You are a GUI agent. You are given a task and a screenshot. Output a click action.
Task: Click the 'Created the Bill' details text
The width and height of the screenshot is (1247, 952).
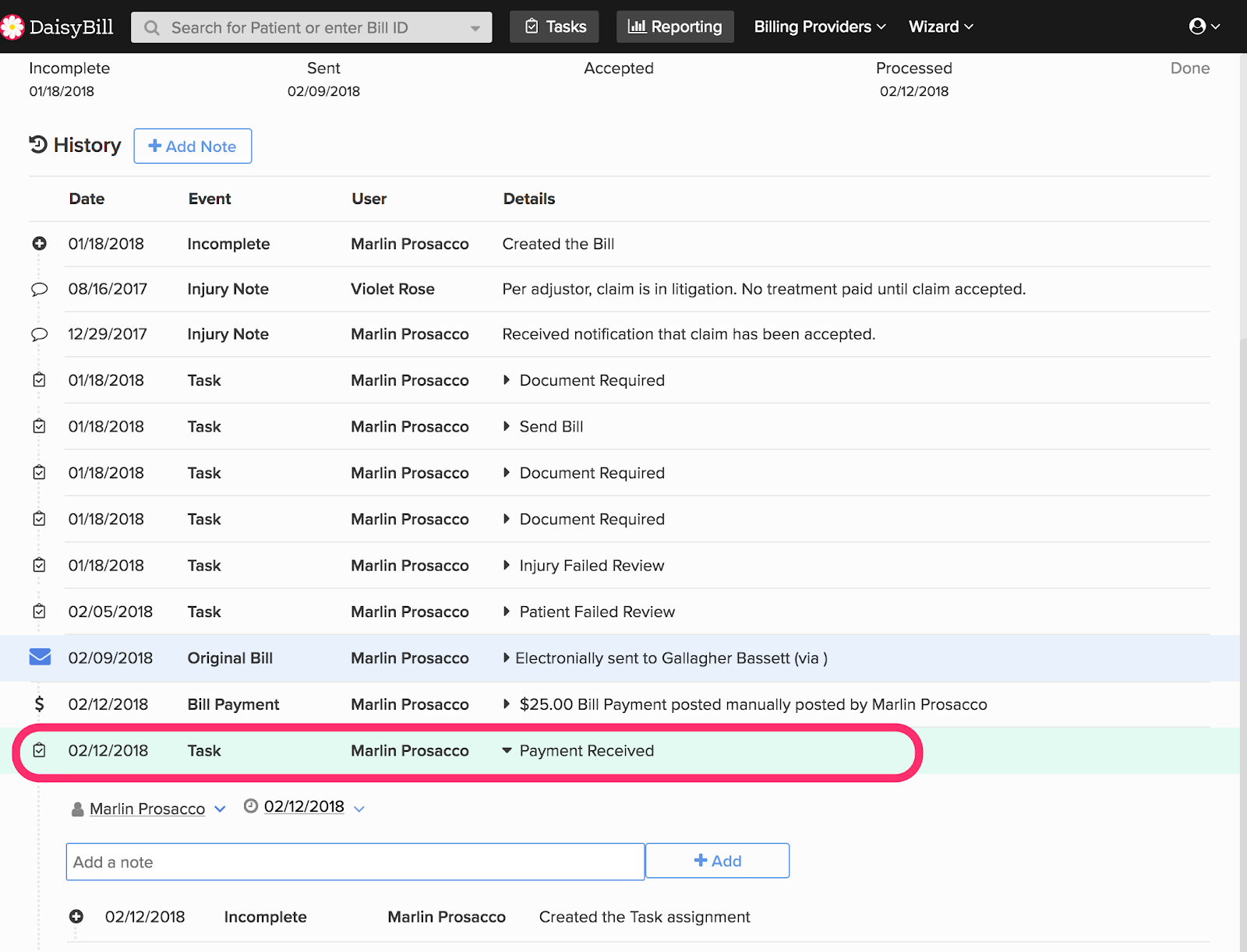pyautogui.click(x=559, y=244)
